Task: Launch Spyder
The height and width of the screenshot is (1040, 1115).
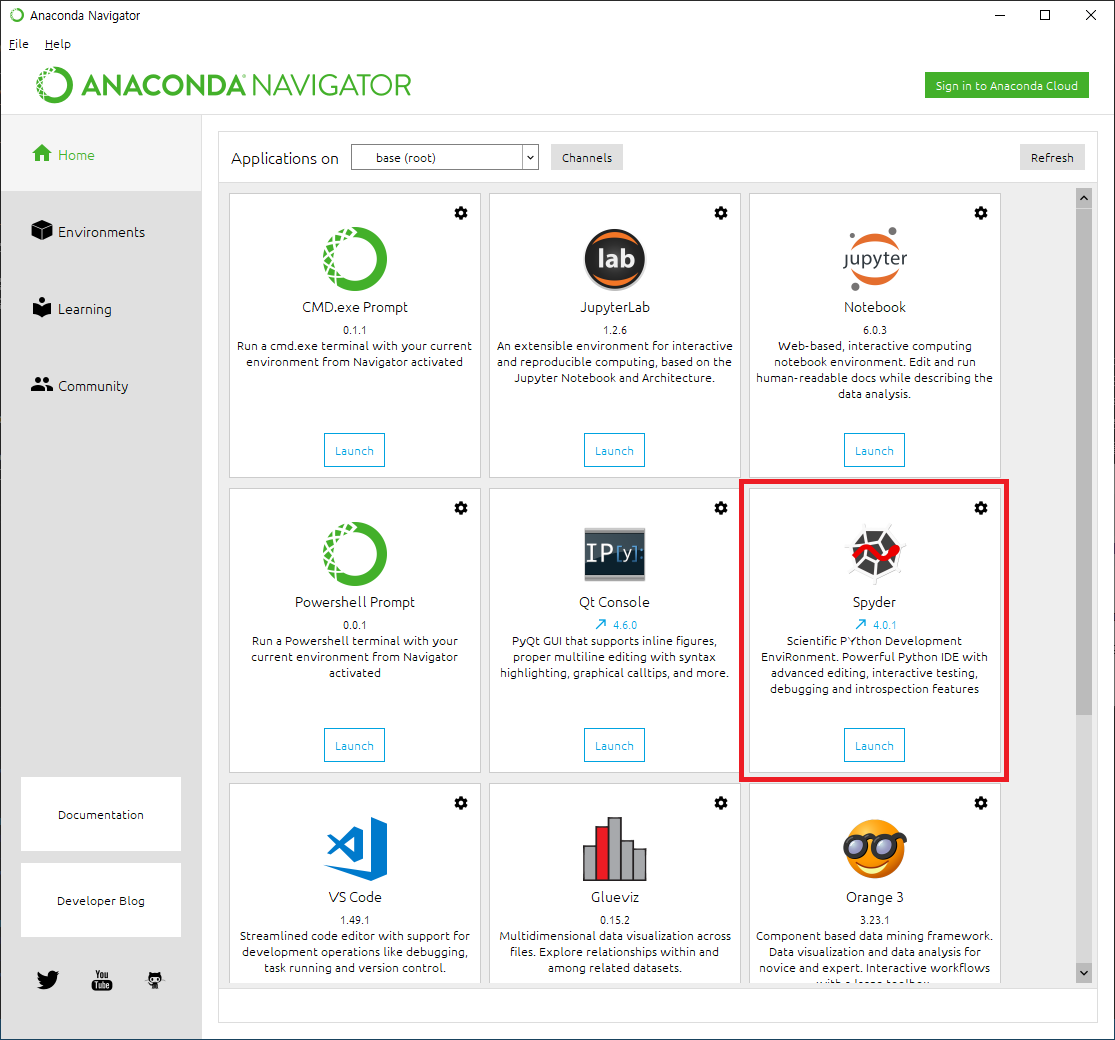Action: [x=875, y=745]
